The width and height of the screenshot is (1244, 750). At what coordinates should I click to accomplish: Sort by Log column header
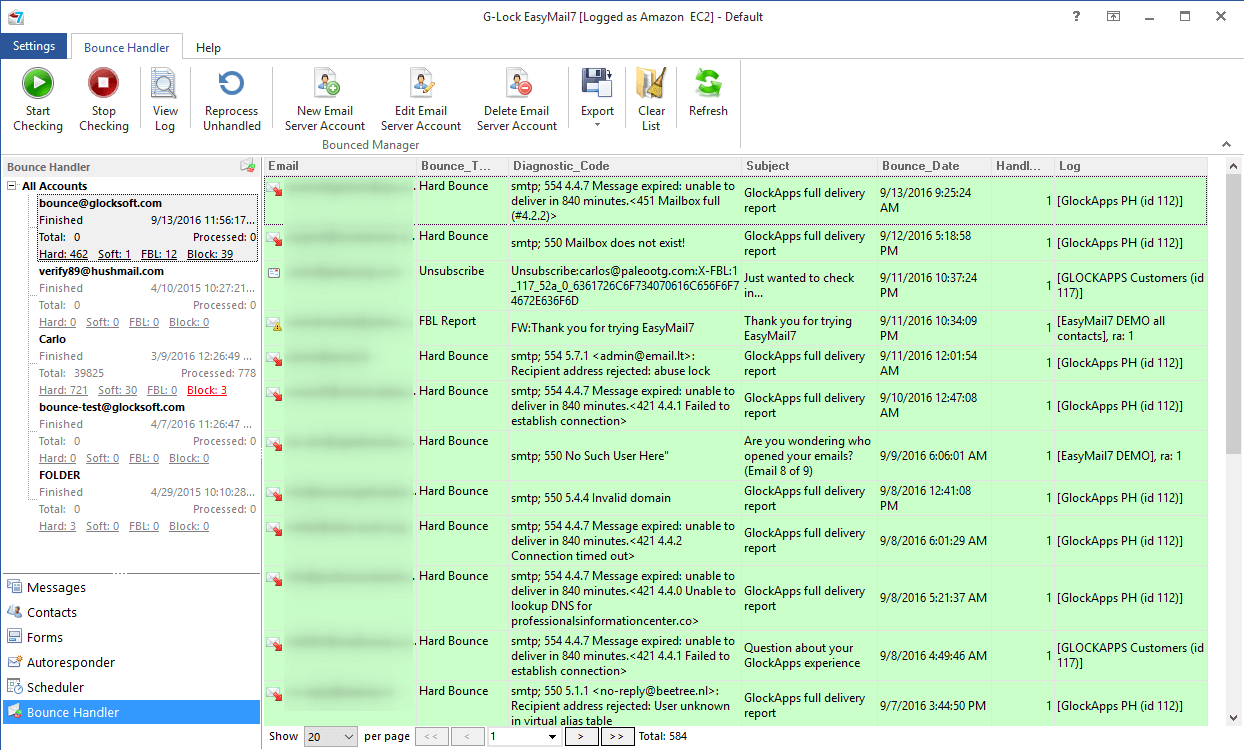click(x=1130, y=166)
